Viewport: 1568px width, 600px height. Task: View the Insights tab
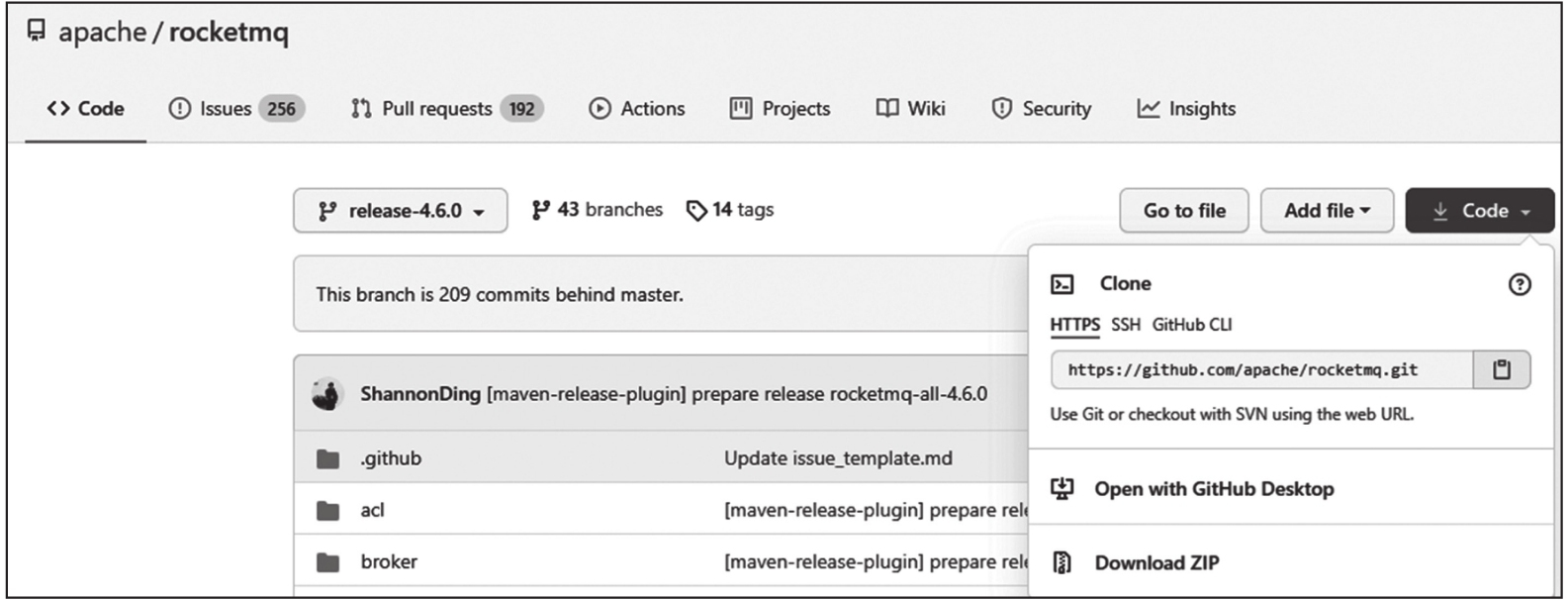tap(1186, 109)
